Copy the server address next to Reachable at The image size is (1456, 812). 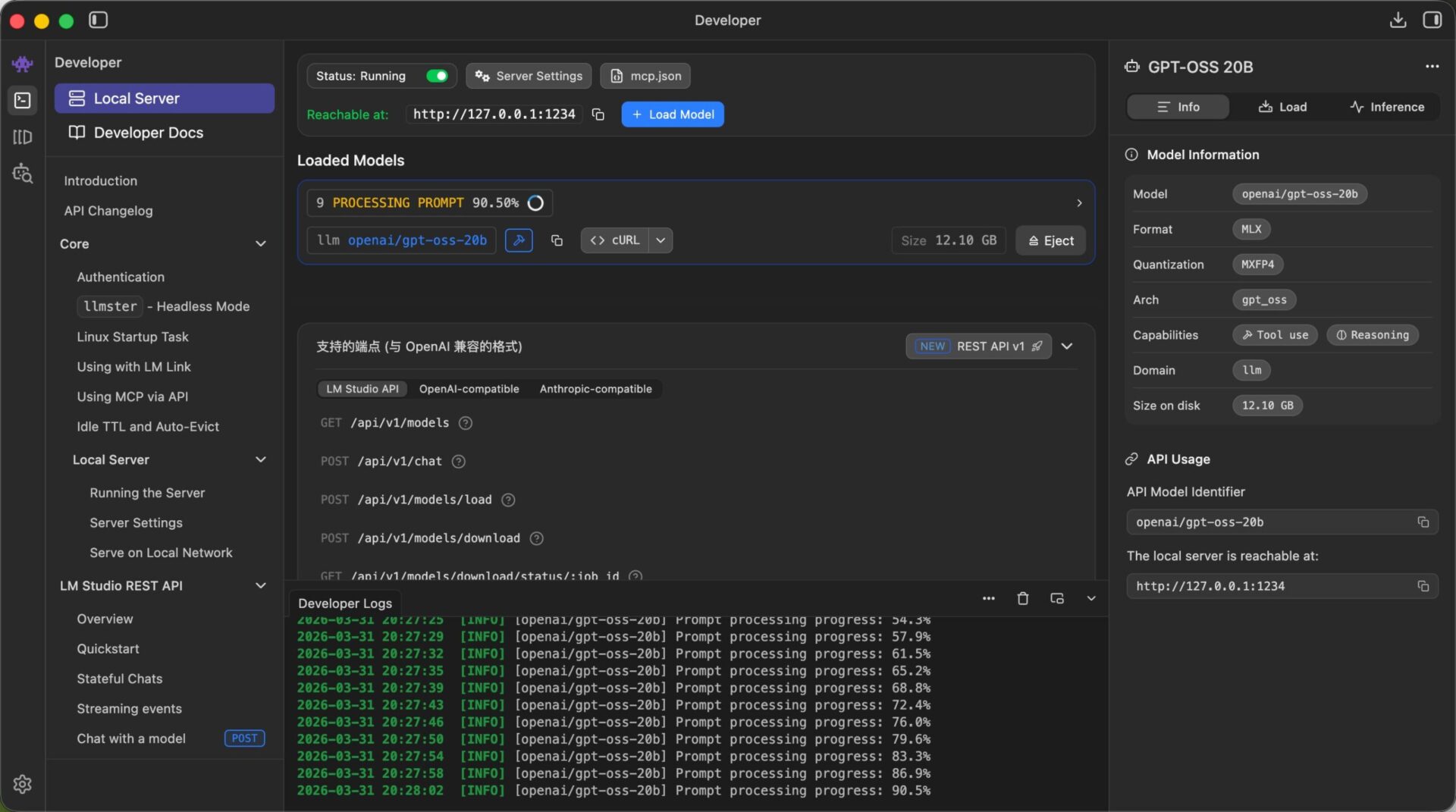pos(598,114)
